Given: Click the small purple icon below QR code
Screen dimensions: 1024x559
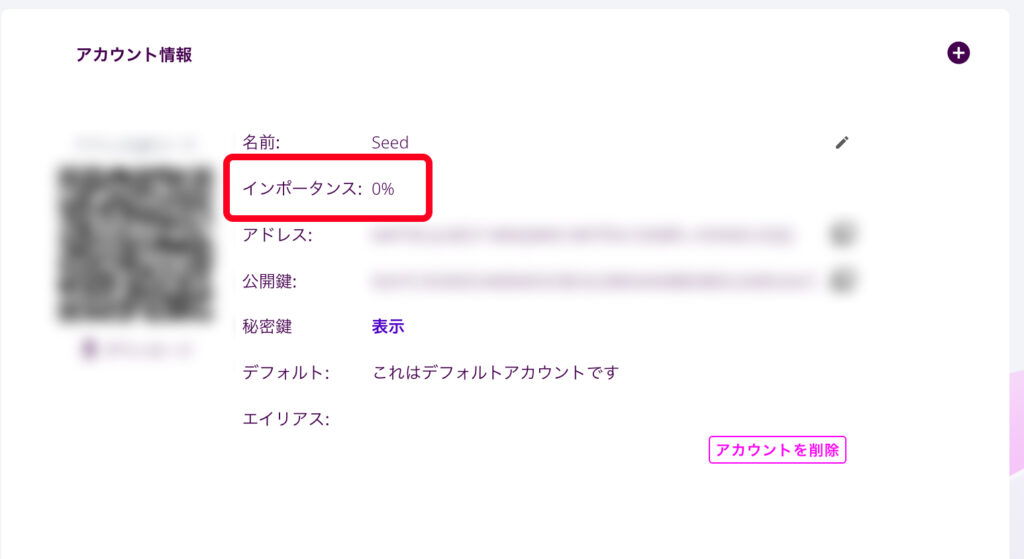Looking at the screenshot, I should click(x=89, y=349).
